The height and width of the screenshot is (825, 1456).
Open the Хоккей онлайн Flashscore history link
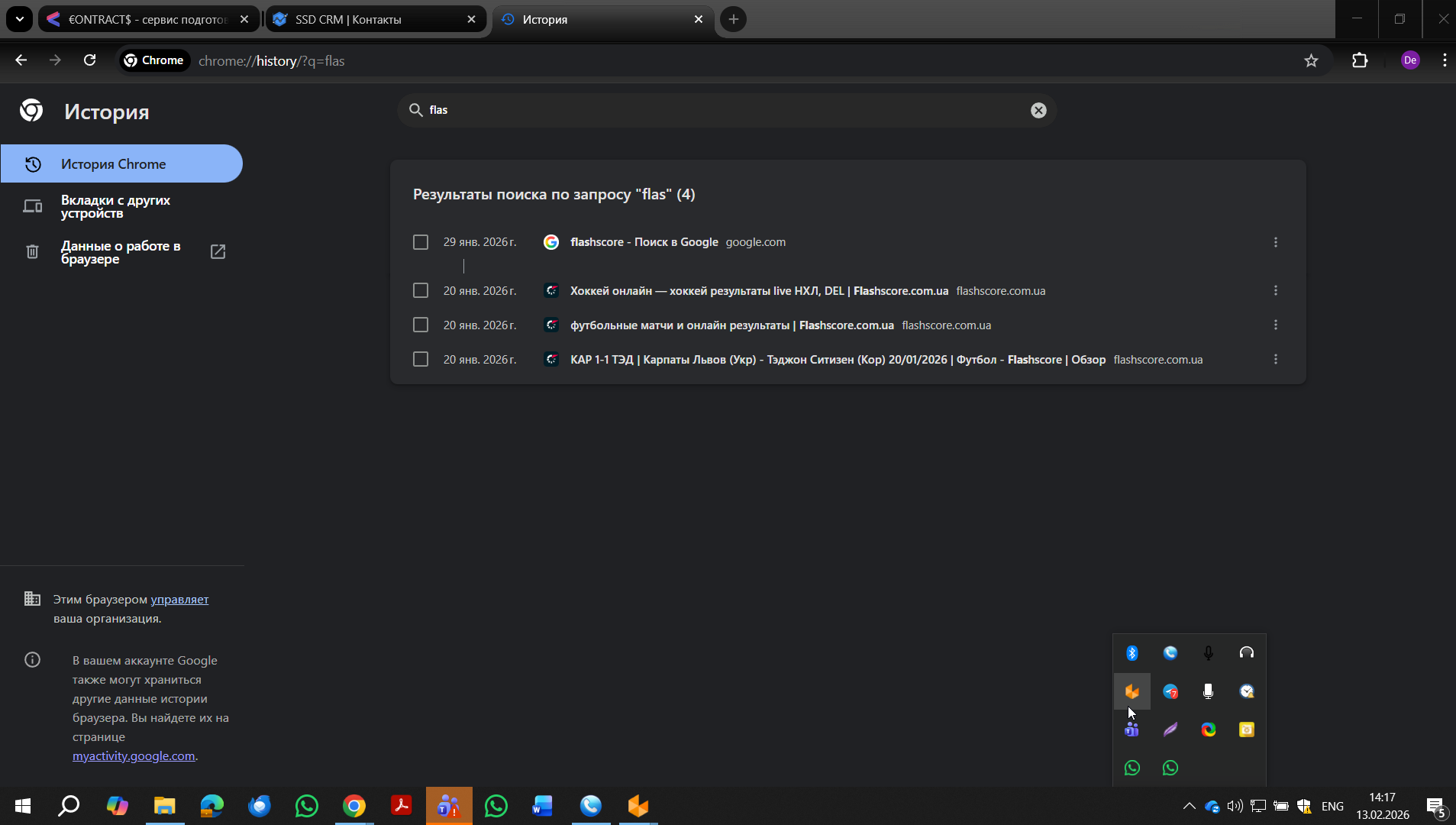click(759, 290)
